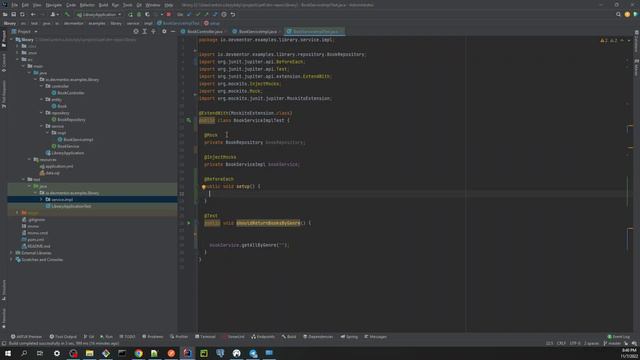
Task: Click Select Opened File target icon
Action: click(136, 31)
